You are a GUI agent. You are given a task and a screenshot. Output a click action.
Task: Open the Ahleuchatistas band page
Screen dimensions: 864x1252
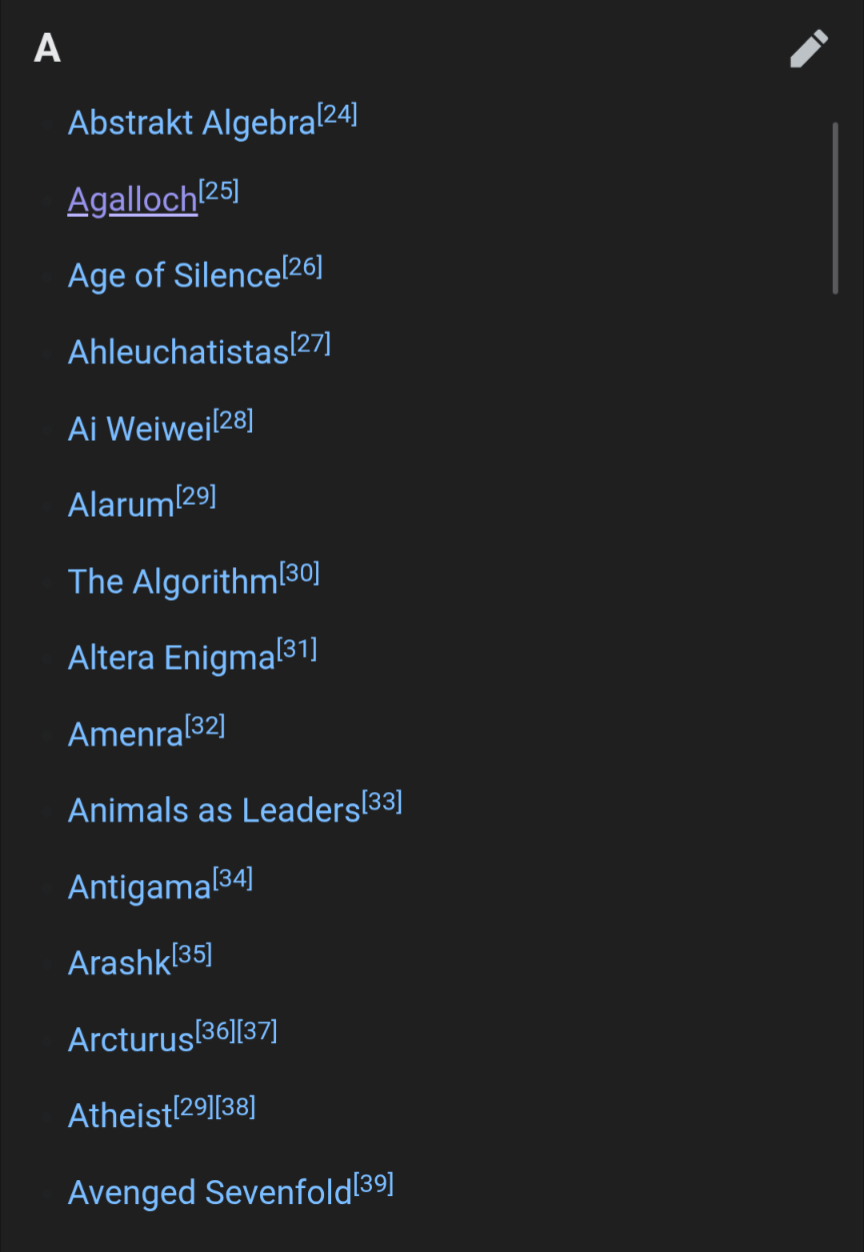pyautogui.click(x=178, y=352)
